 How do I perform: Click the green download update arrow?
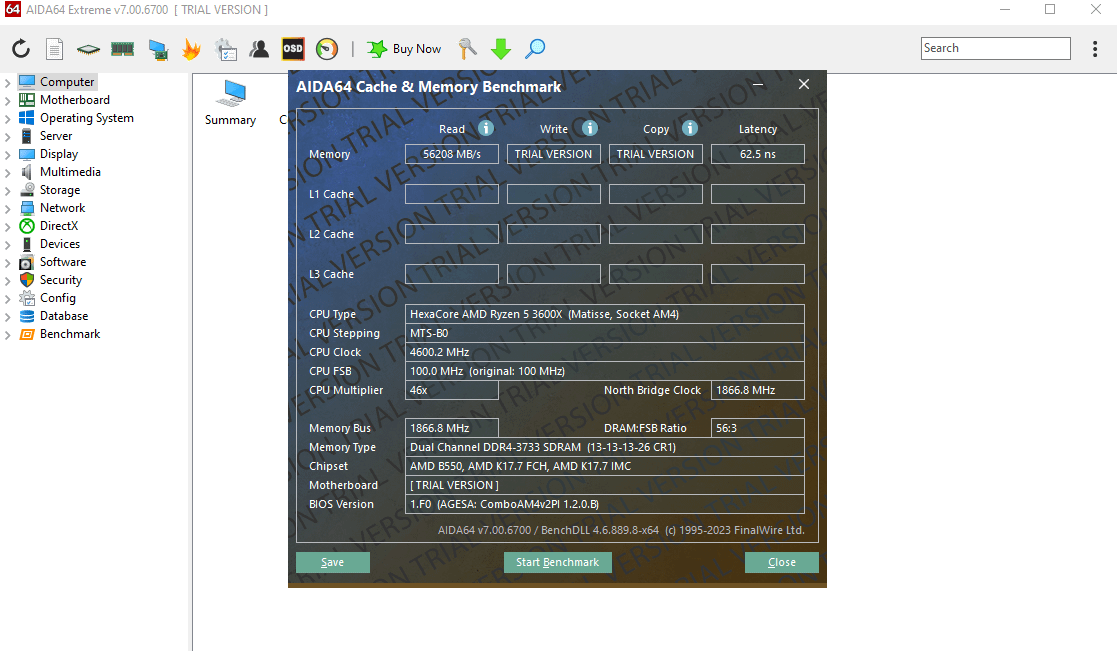coord(501,48)
